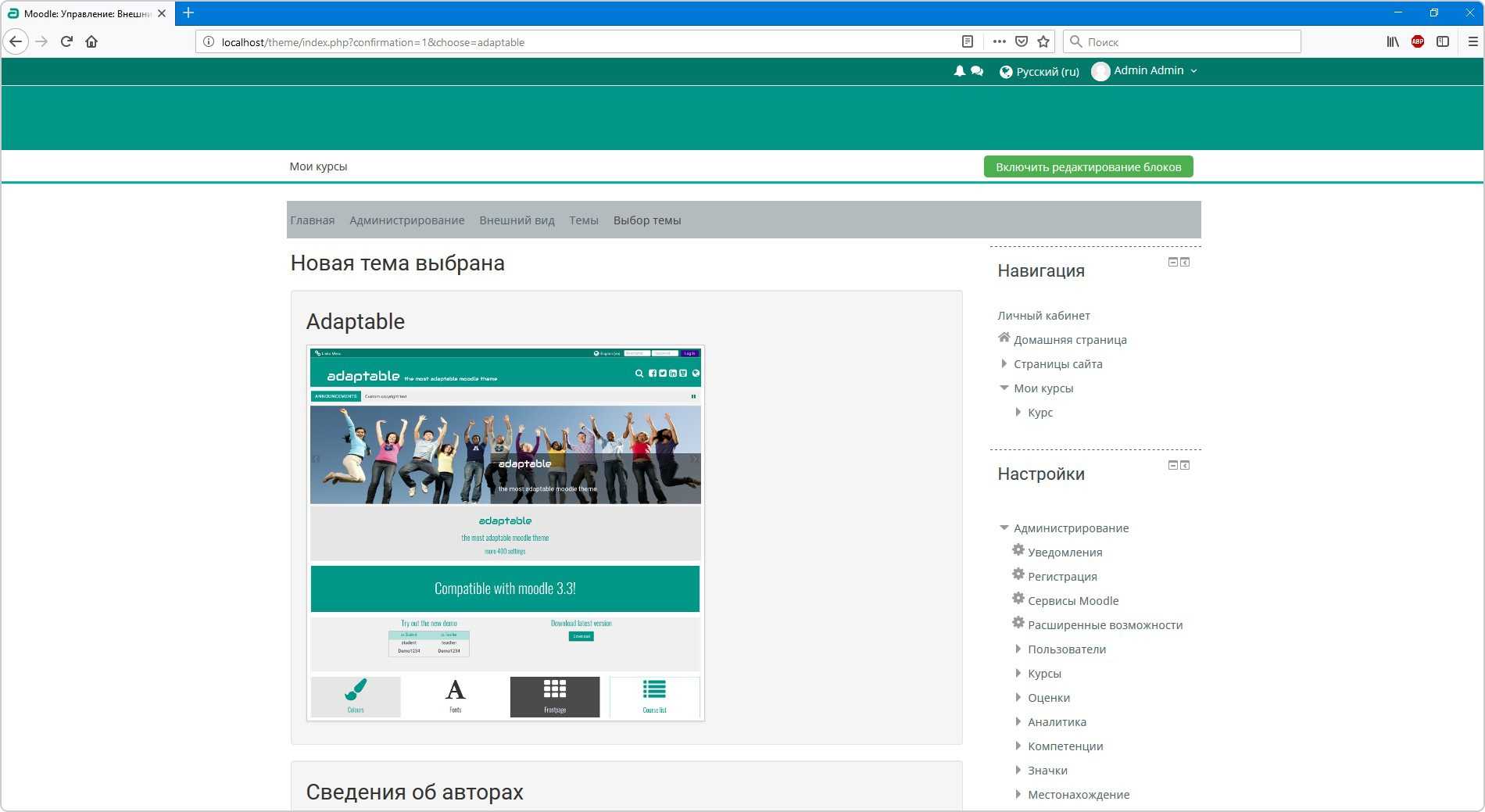Hide the Настройки block
The height and width of the screenshot is (812, 1485).
pyautogui.click(x=1172, y=465)
